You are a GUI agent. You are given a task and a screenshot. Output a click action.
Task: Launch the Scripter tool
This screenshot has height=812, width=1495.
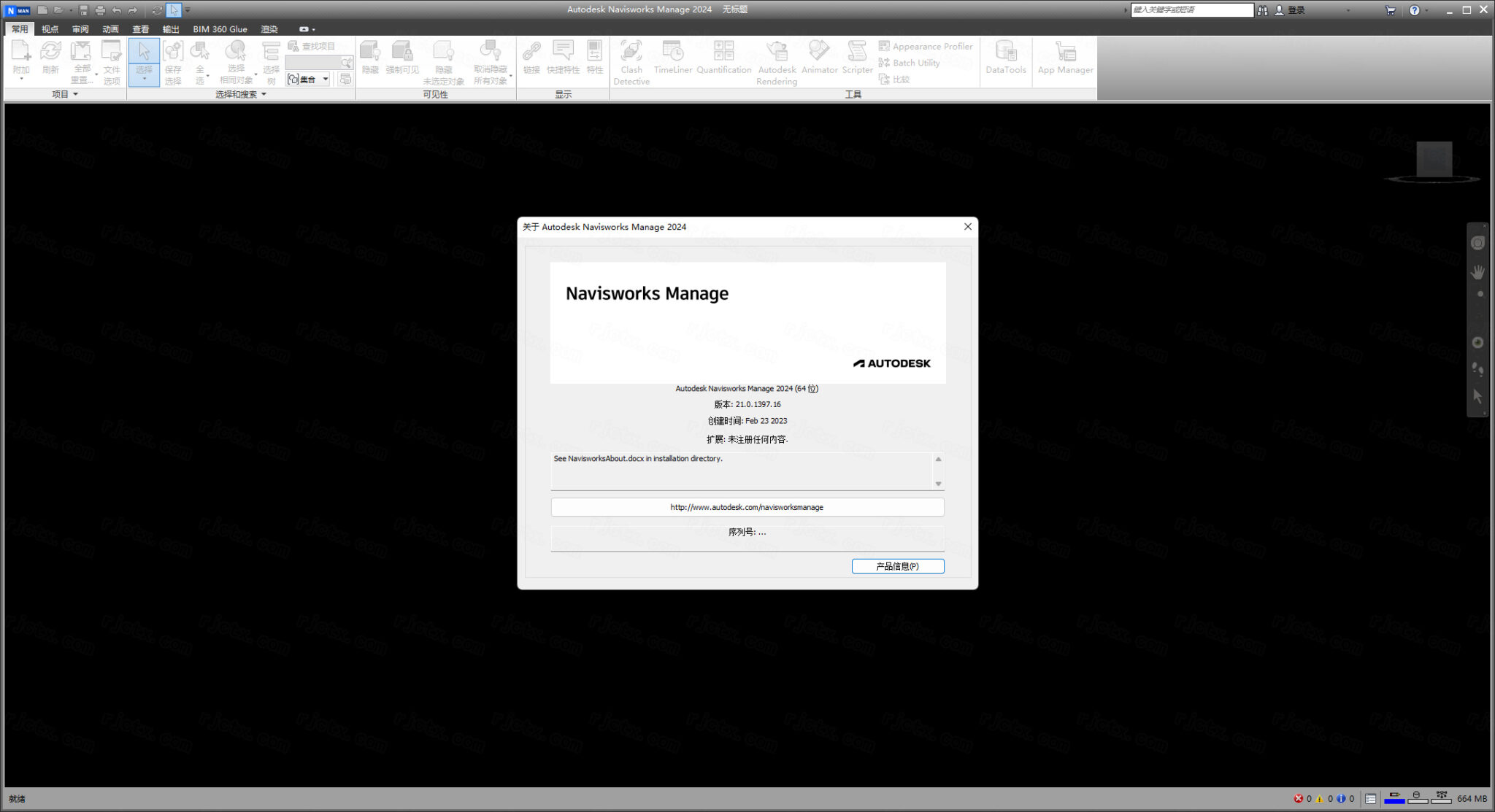point(856,58)
